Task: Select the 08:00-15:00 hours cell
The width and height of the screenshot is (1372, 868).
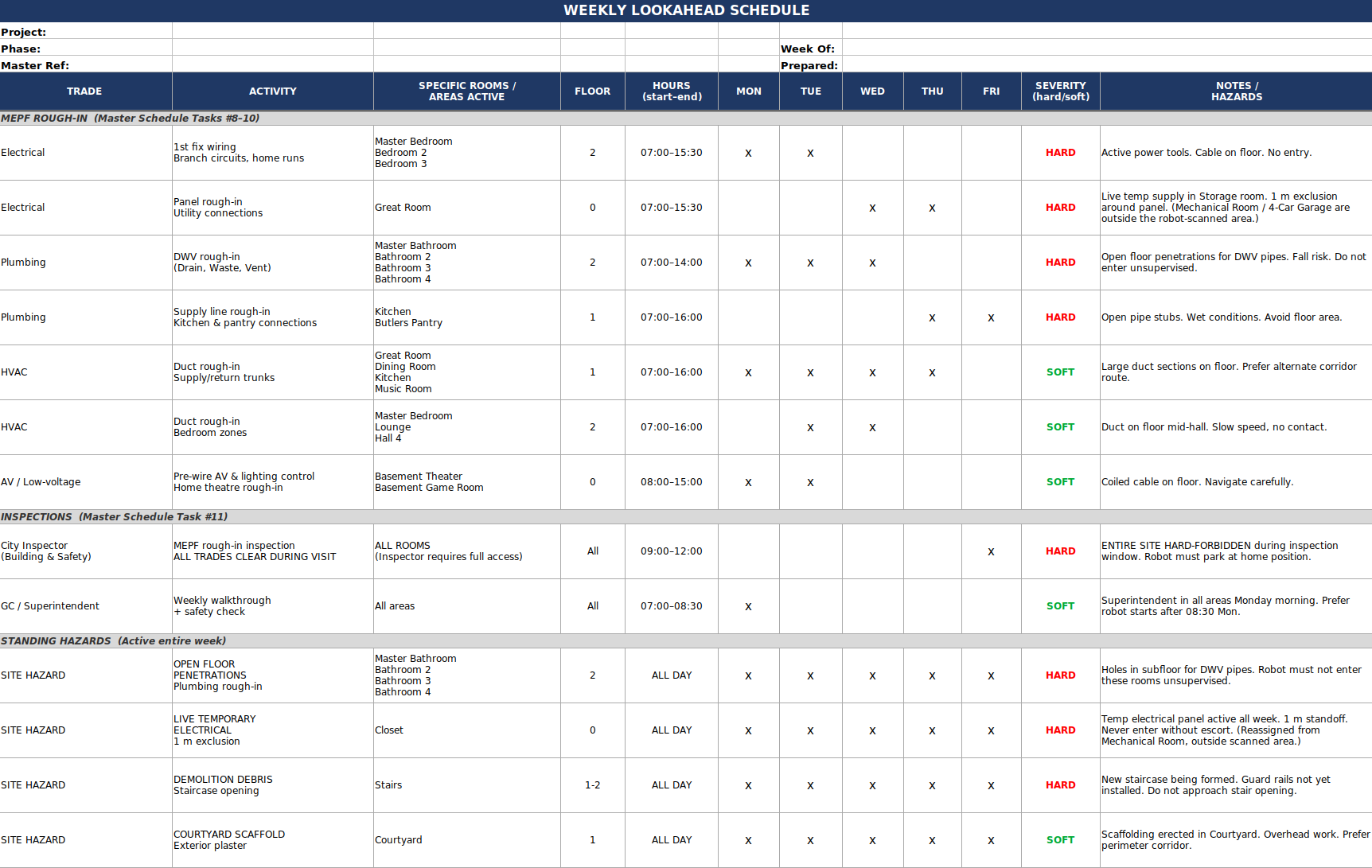Action: coord(672,482)
